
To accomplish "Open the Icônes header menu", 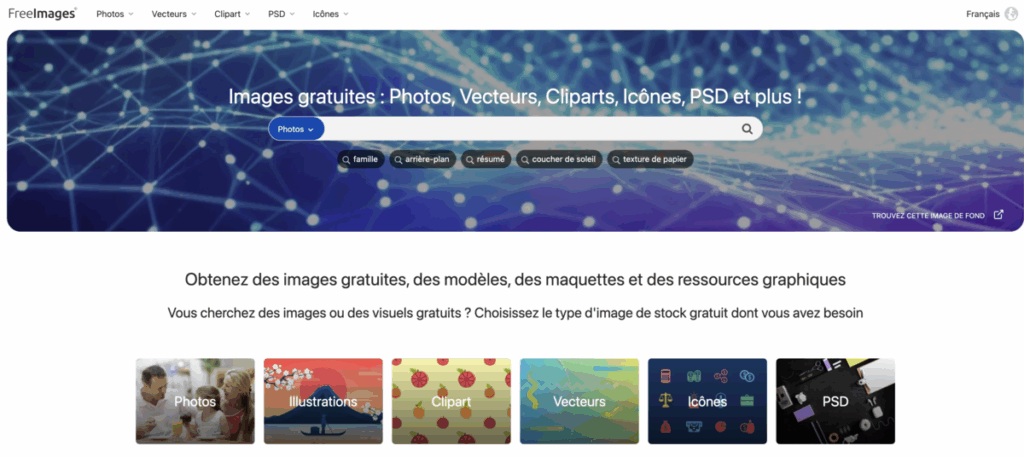I will pyautogui.click(x=330, y=14).
